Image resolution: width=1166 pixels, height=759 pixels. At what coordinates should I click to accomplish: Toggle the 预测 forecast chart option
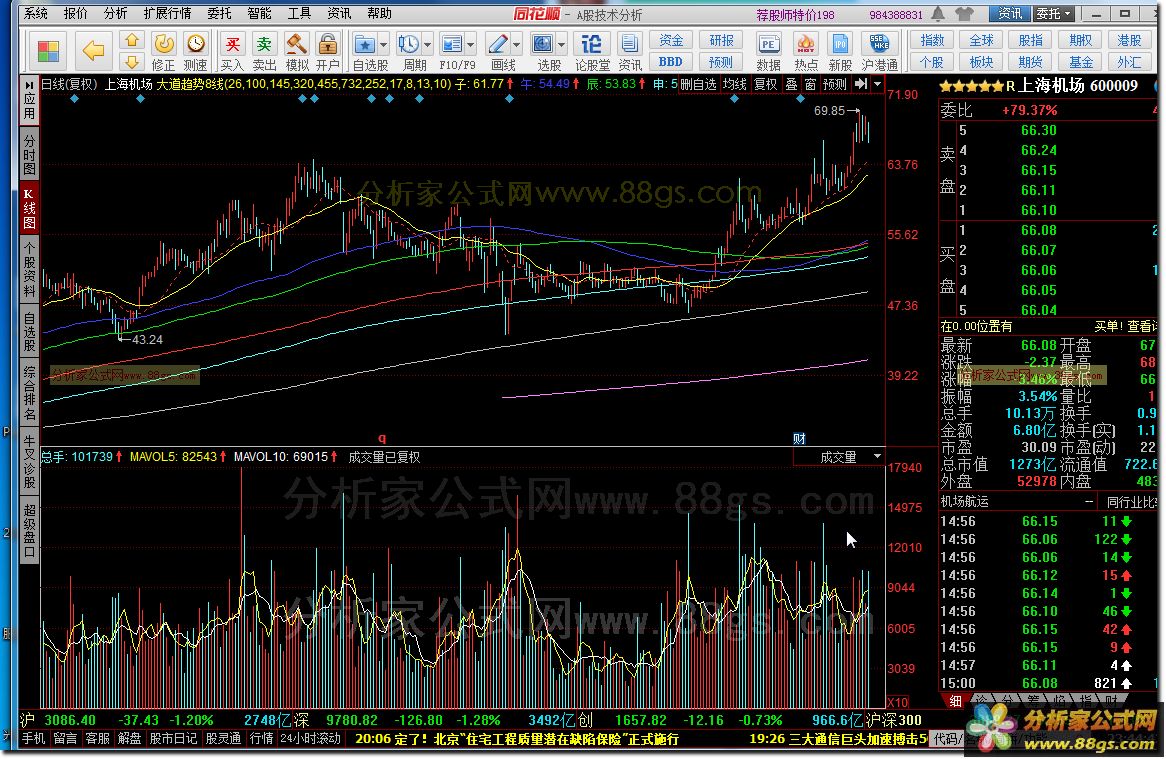tap(834, 85)
